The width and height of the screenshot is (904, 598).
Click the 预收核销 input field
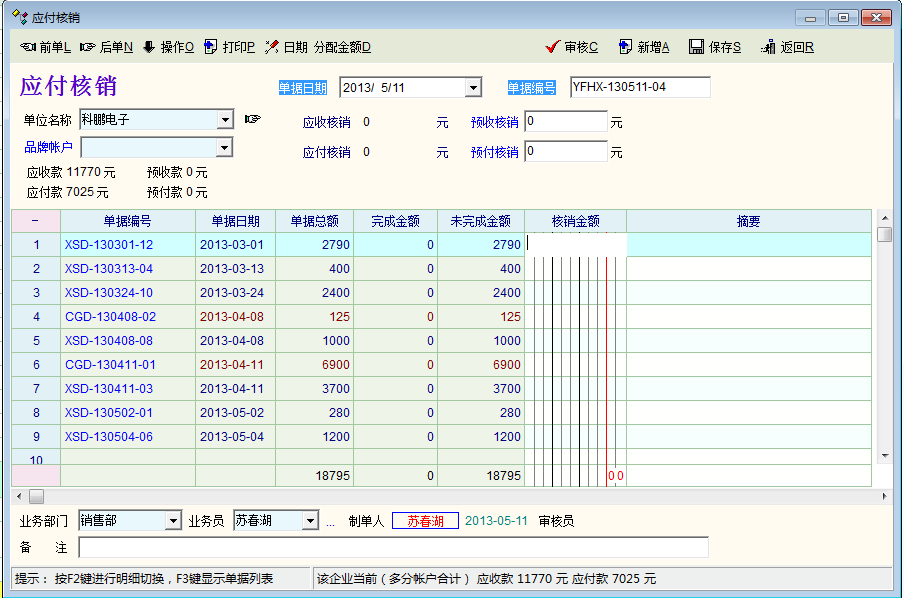click(566, 122)
